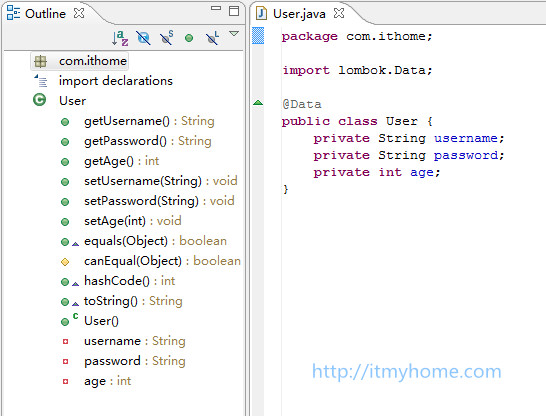Select getAge() : int method
546x416 pixels.
click(x=122, y=161)
